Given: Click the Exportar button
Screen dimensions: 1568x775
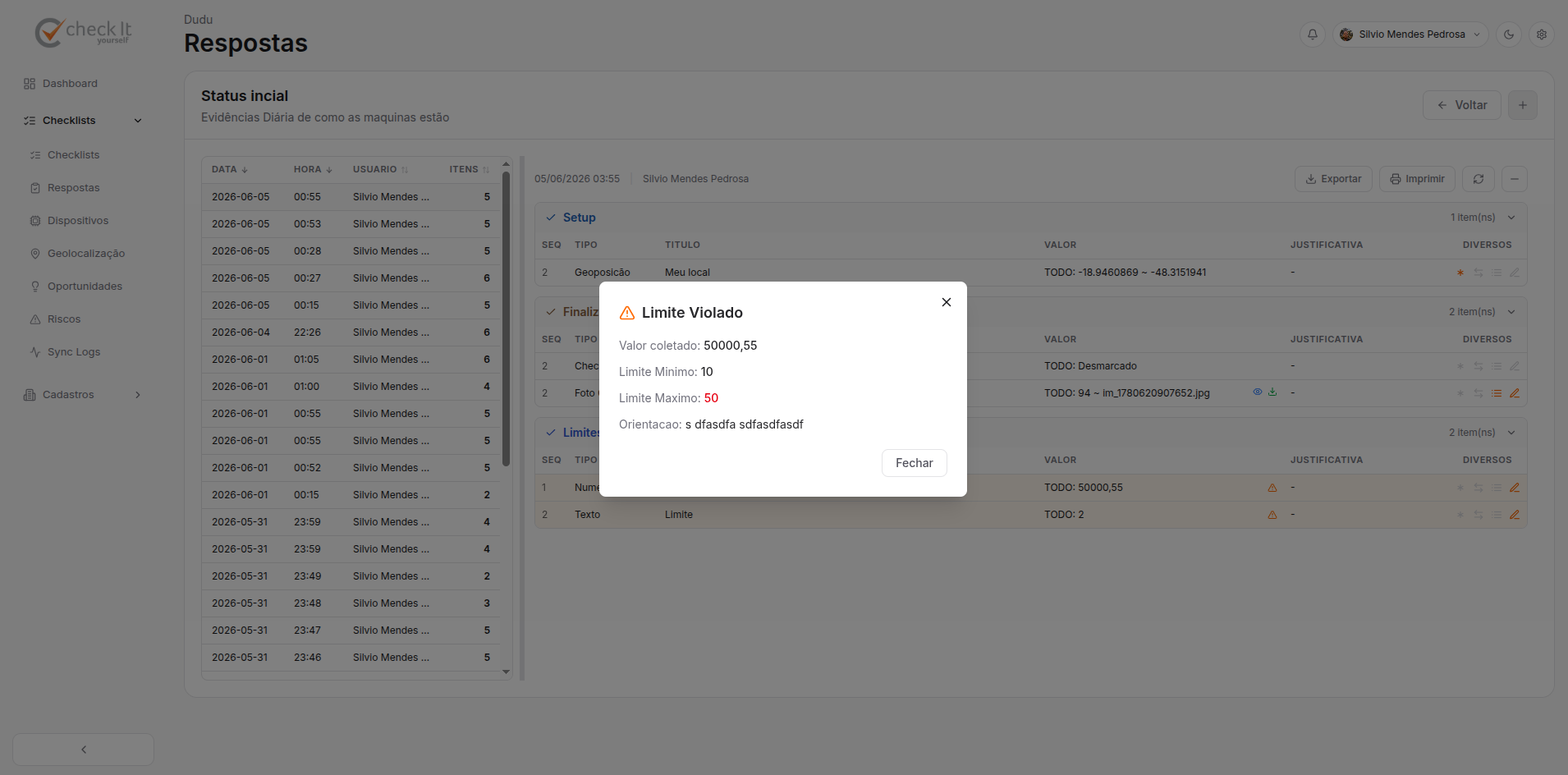Looking at the screenshot, I should coord(1333,179).
